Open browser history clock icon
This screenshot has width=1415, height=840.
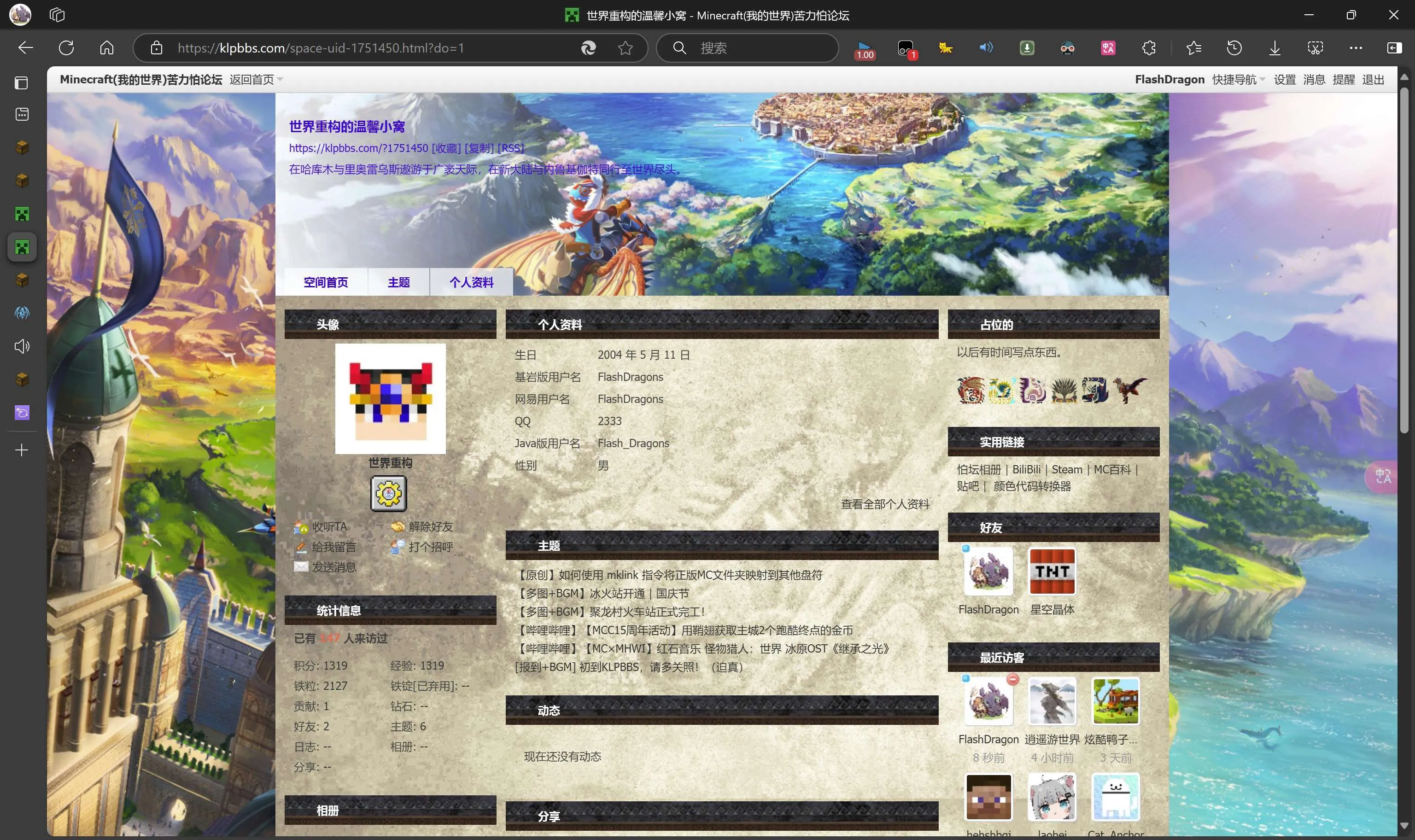point(1234,48)
